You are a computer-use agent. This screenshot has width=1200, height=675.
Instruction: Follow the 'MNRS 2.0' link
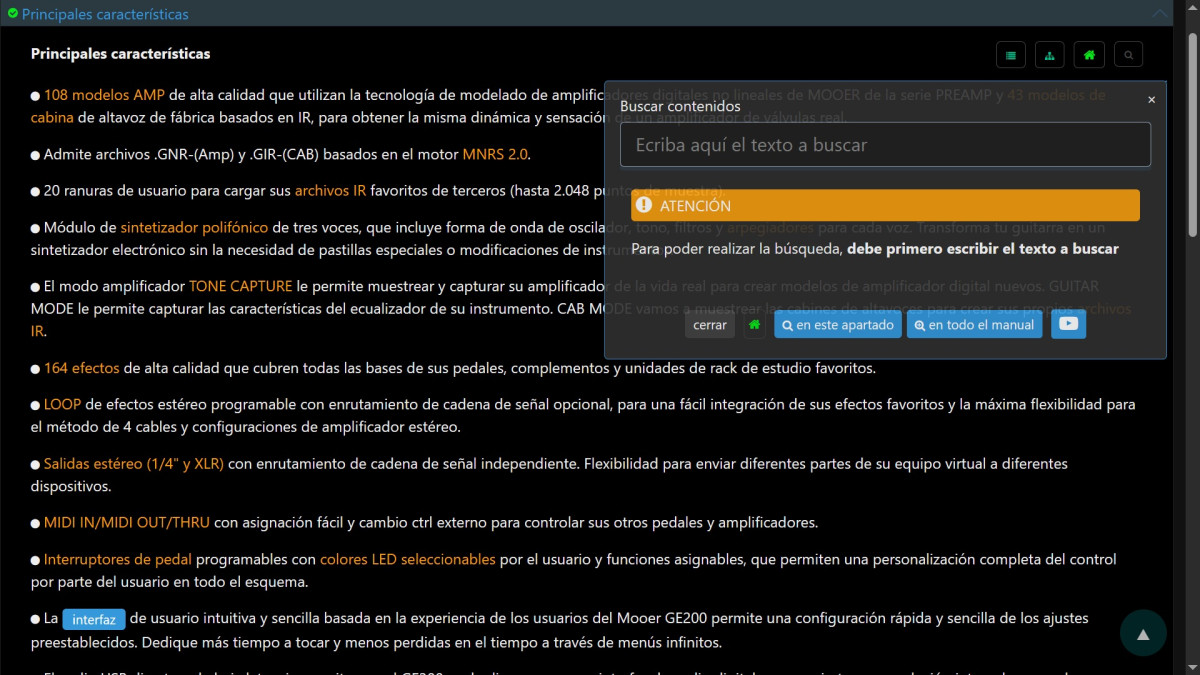tap(494, 154)
